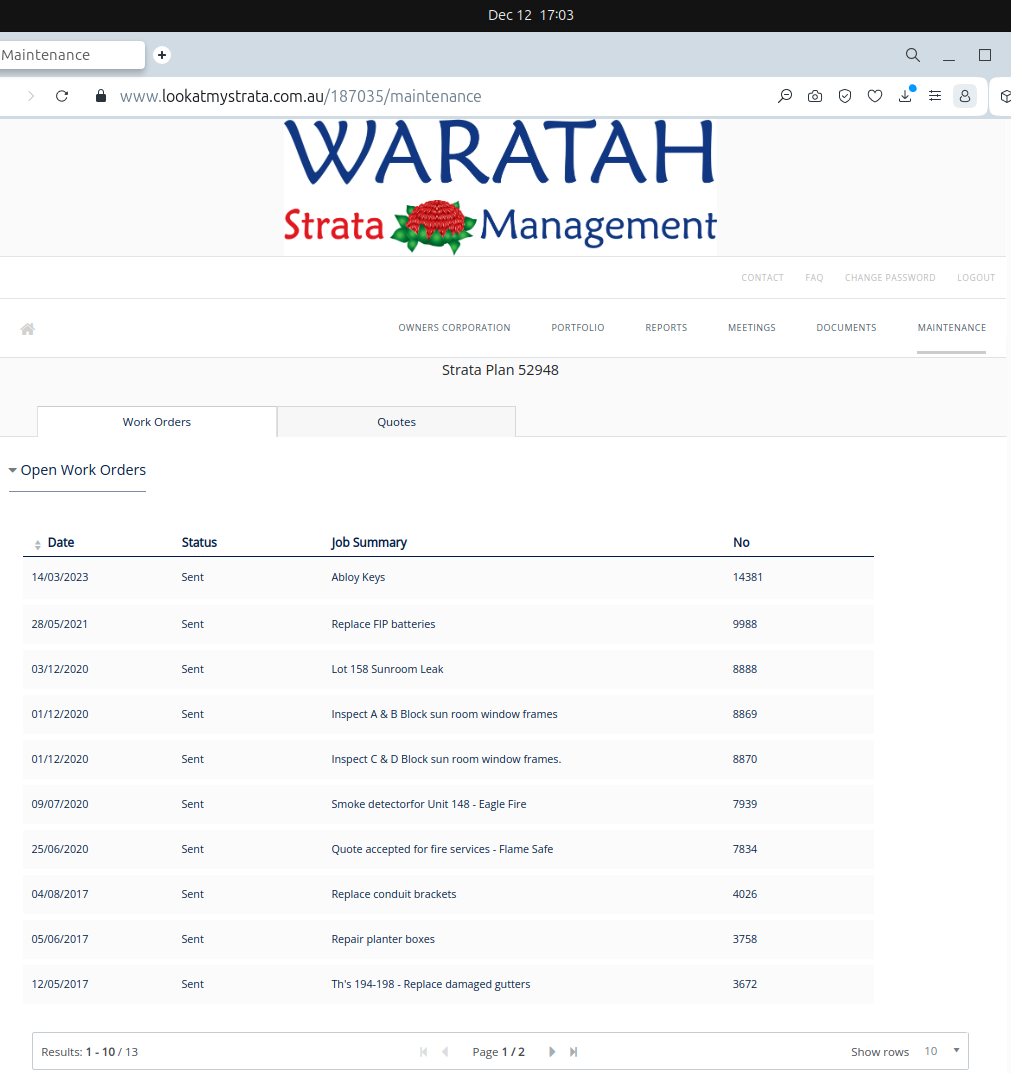Open the browser profile account icon
The image size is (1011, 1073).
[x=964, y=96]
